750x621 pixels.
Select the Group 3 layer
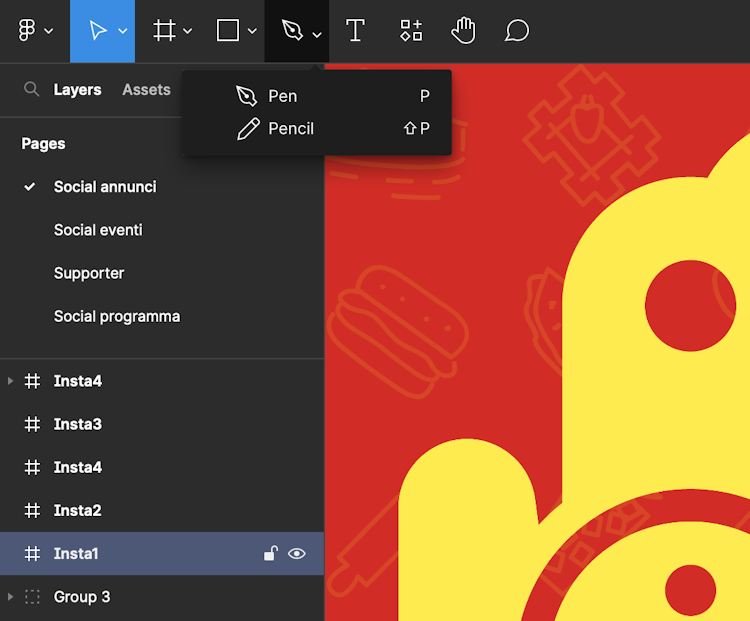coord(162,597)
